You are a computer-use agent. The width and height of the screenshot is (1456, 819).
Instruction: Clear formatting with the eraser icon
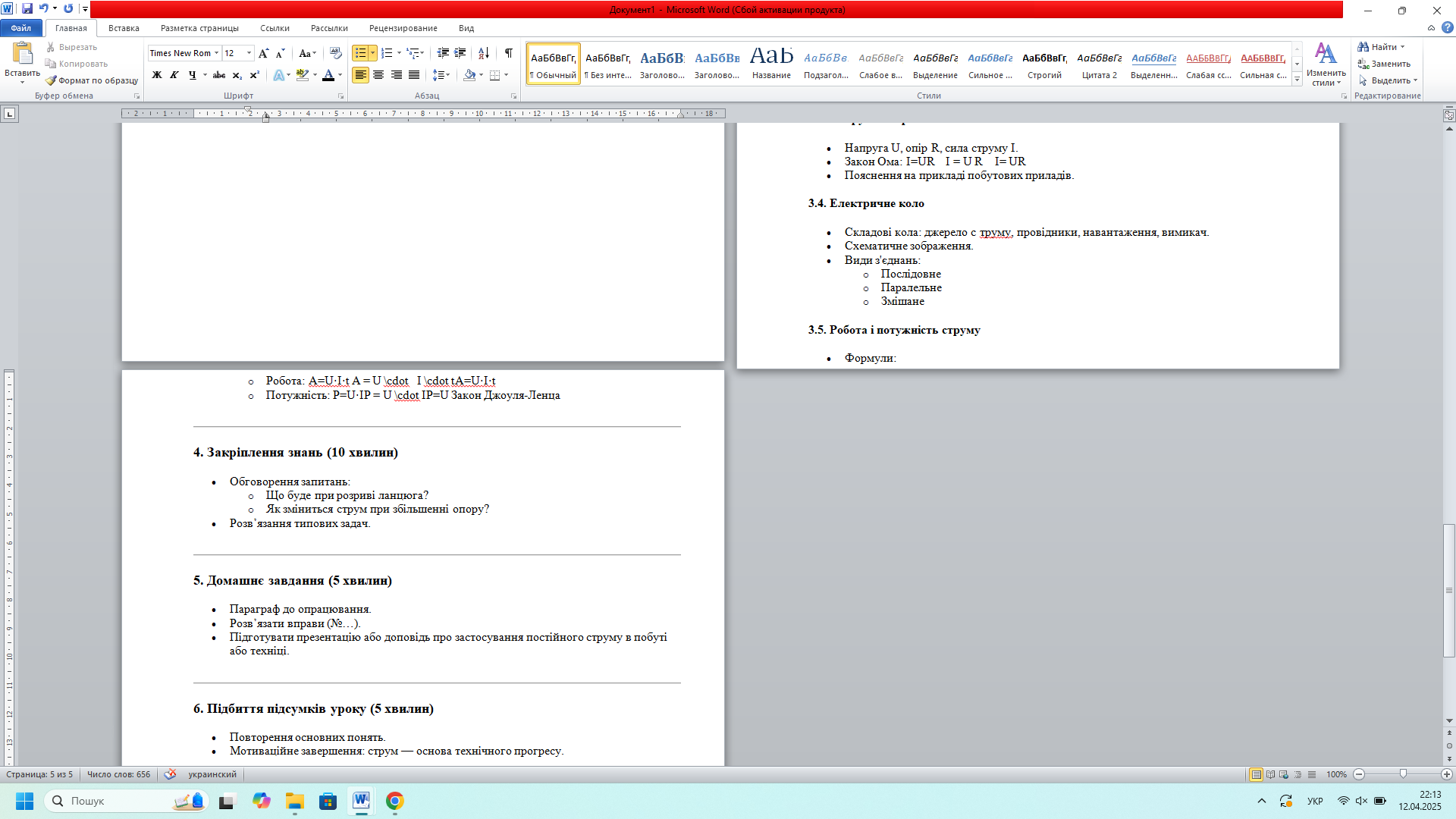(x=336, y=53)
